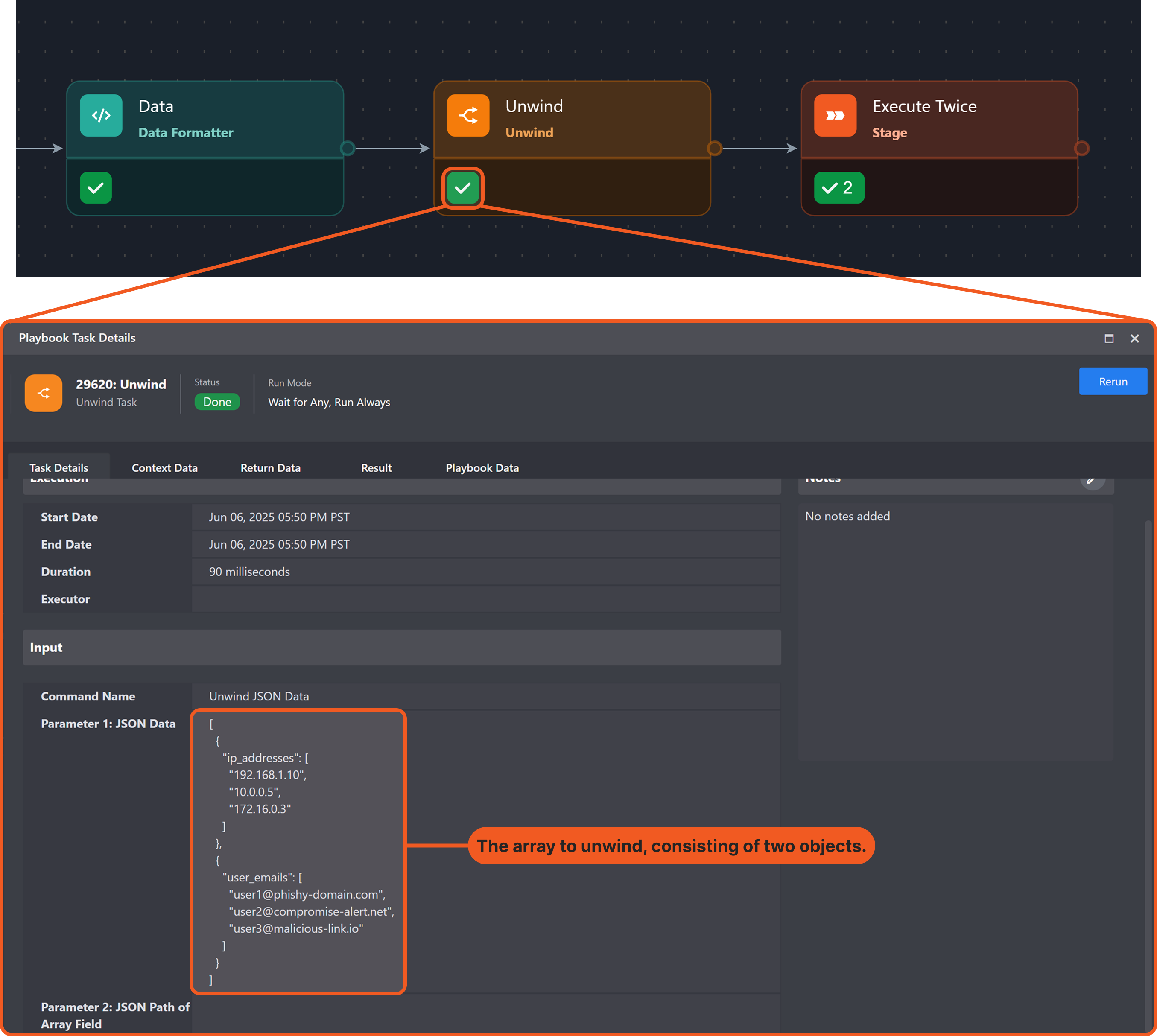Close the Playbook Task Details panel
This screenshot has height=1036, width=1157.
tap(1134, 339)
